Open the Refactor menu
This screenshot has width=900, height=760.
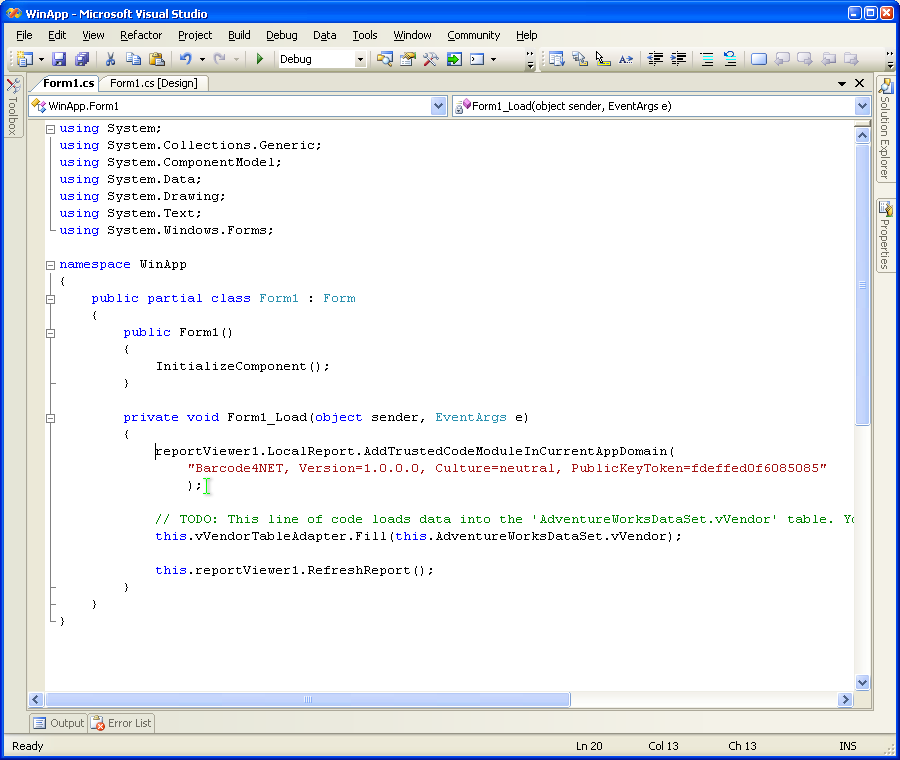(x=141, y=35)
